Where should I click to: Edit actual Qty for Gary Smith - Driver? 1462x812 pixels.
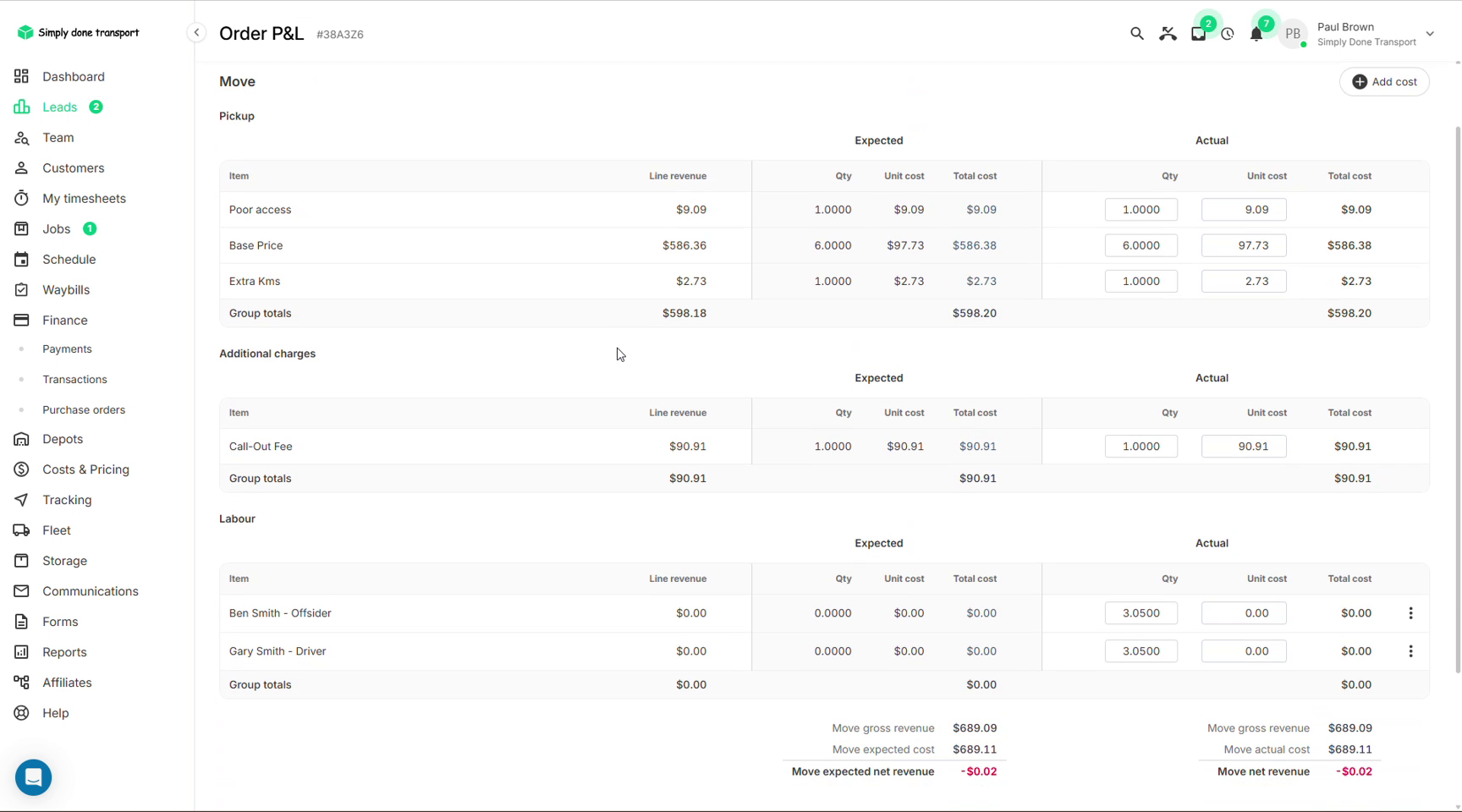(1140, 651)
